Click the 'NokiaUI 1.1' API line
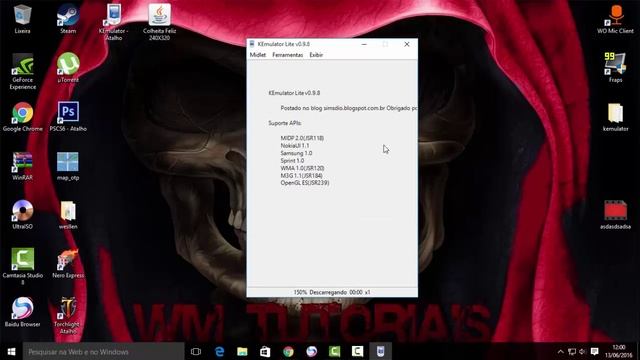 click(x=295, y=145)
